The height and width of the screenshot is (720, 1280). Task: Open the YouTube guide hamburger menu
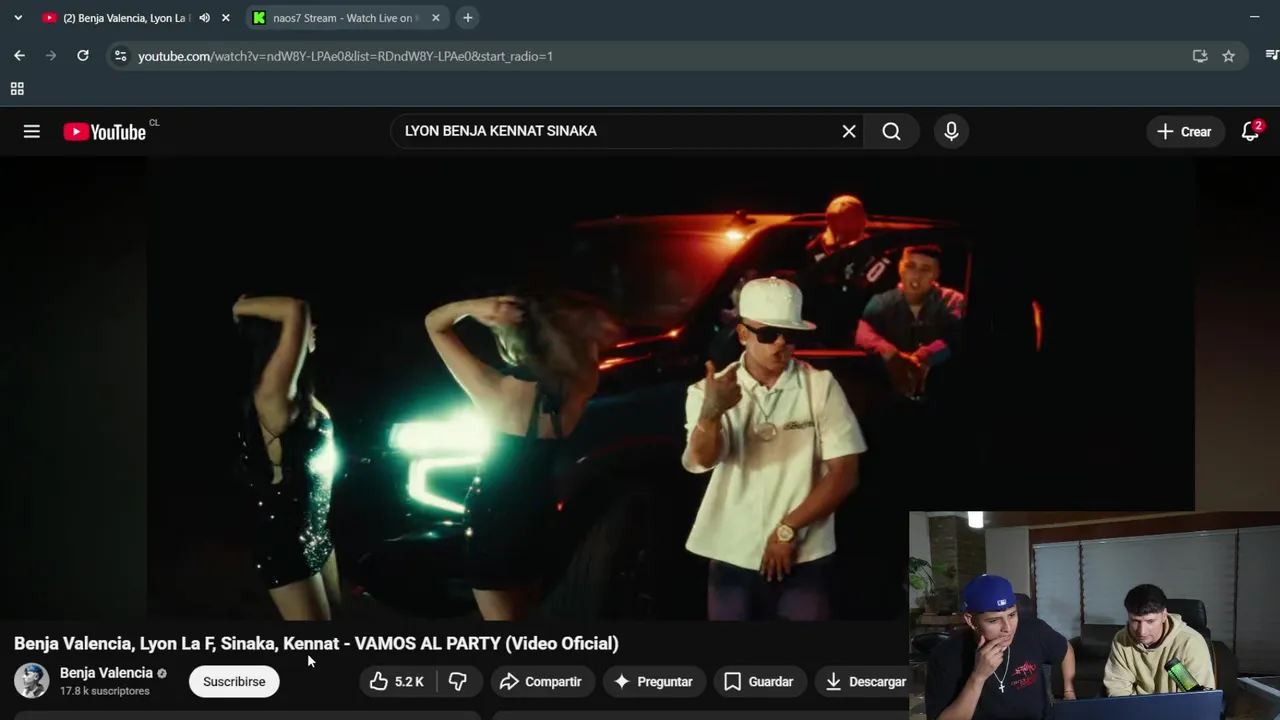[32, 131]
